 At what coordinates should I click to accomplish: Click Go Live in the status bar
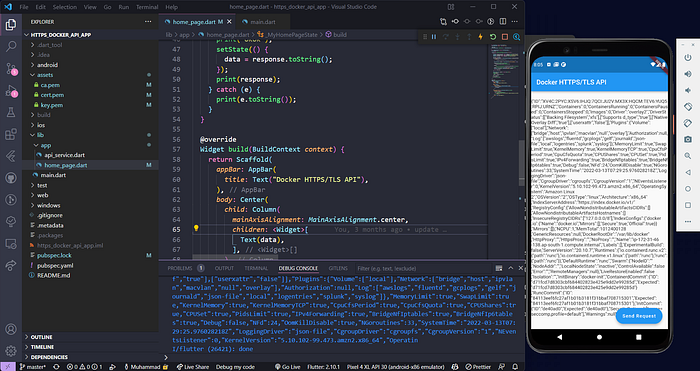tap(288, 367)
